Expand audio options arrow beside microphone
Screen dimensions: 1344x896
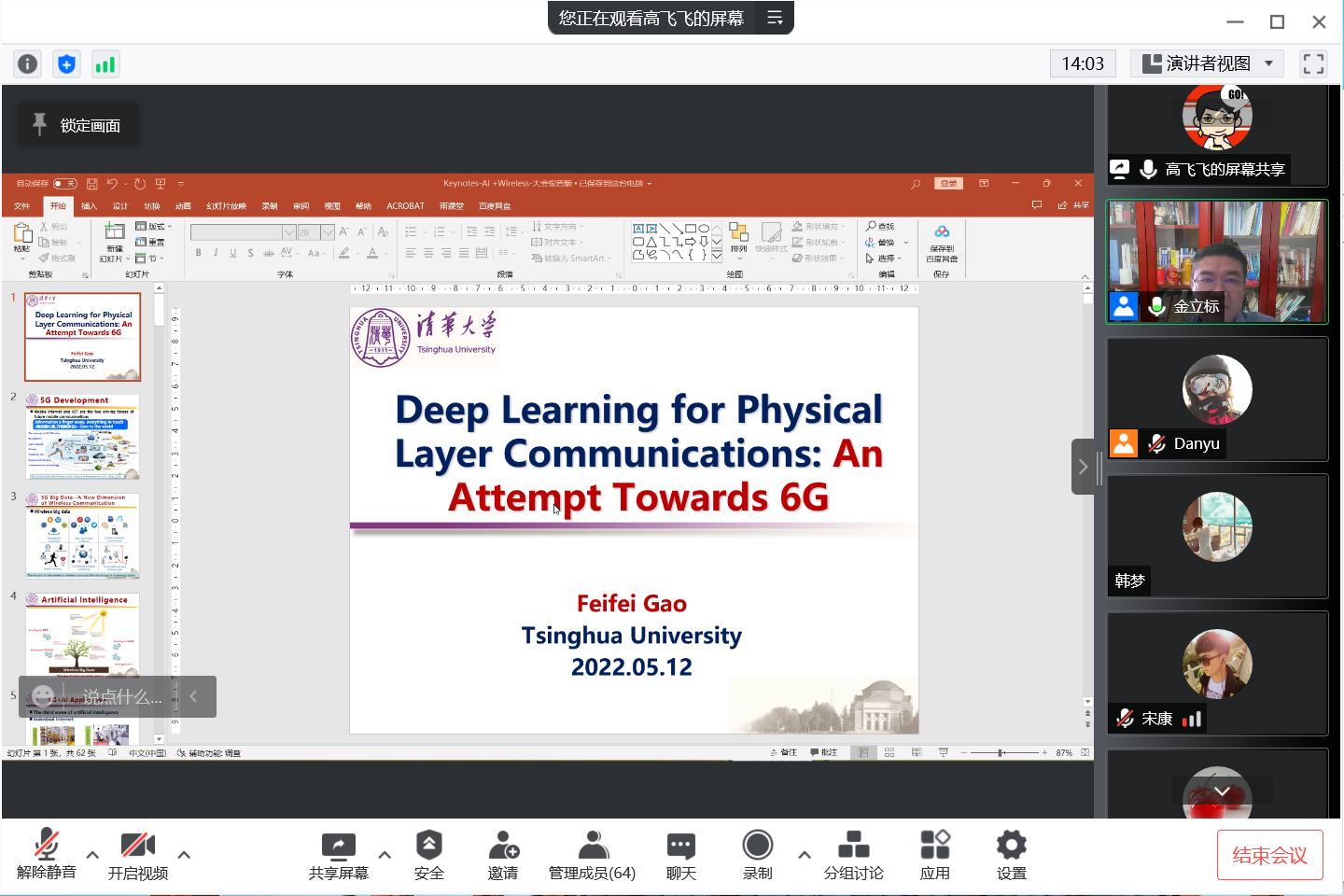pos(92,854)
